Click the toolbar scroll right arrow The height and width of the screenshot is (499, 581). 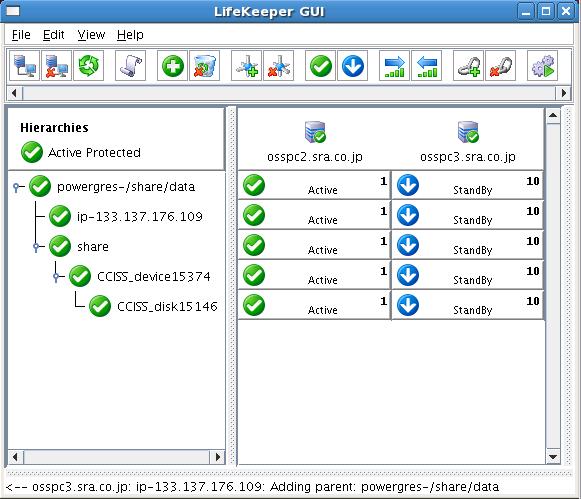point(564,93)
